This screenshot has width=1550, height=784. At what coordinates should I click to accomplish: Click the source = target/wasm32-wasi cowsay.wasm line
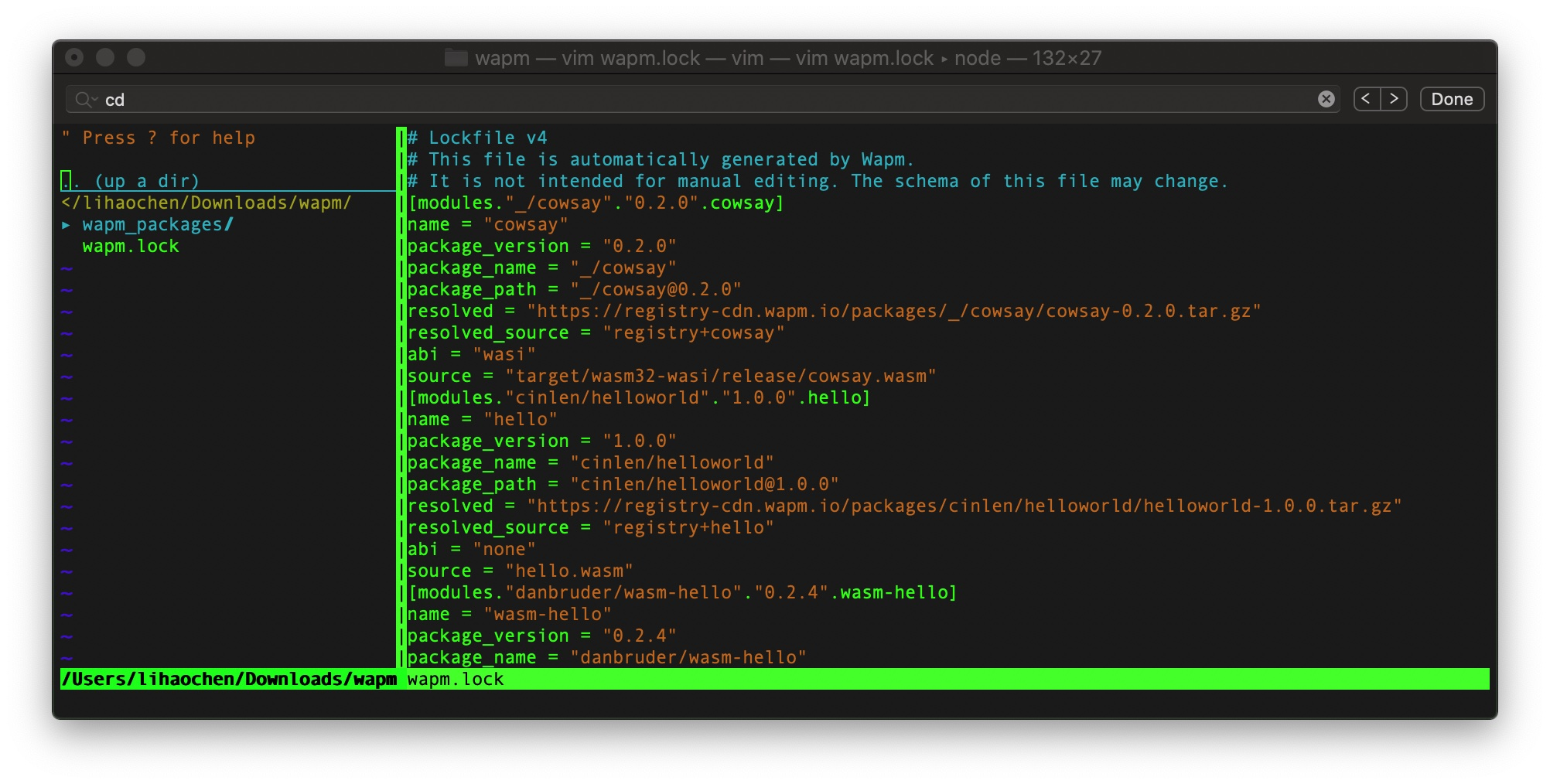(x=672, y=376)
